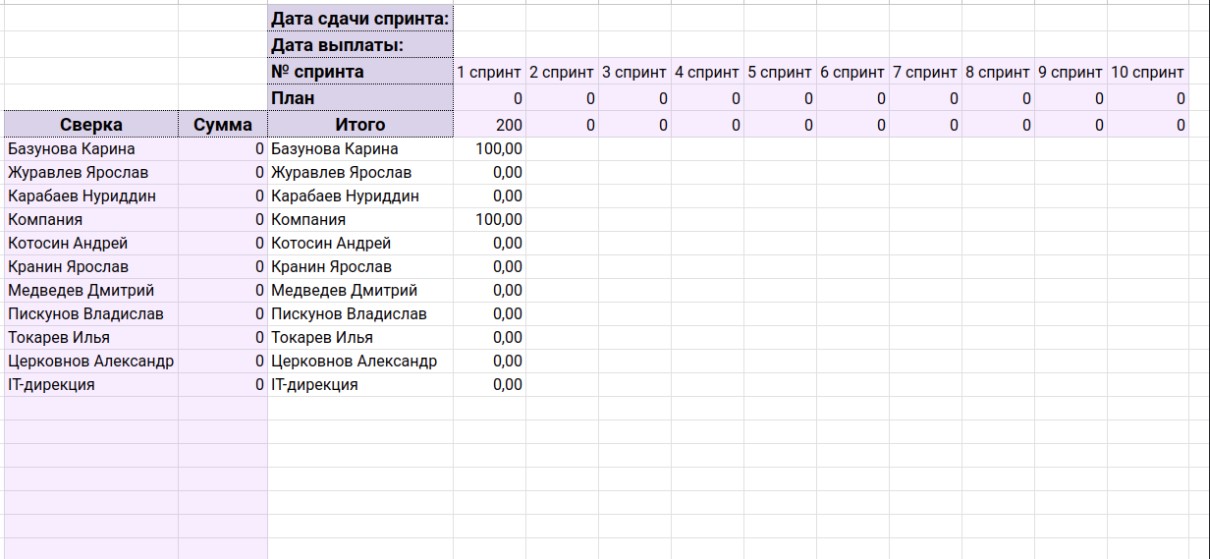Select the "Дата сдачи спринта:" label cell
Viewport: 1210px width, 559px height.
point(360,19)
